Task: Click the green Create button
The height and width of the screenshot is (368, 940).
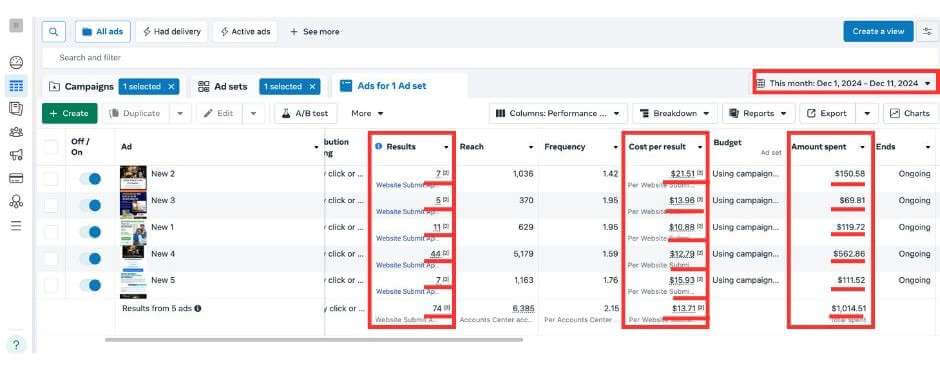Action: coord(70,113)
